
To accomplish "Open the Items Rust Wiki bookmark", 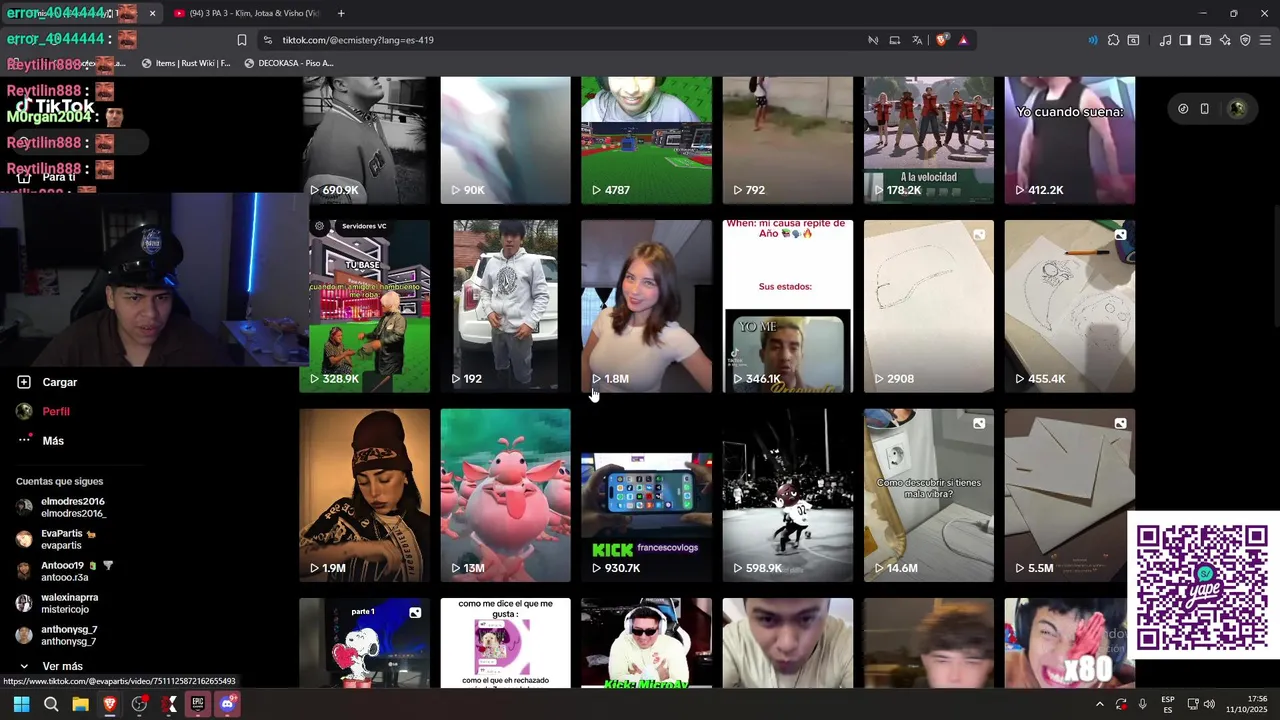I will [187, 63].
